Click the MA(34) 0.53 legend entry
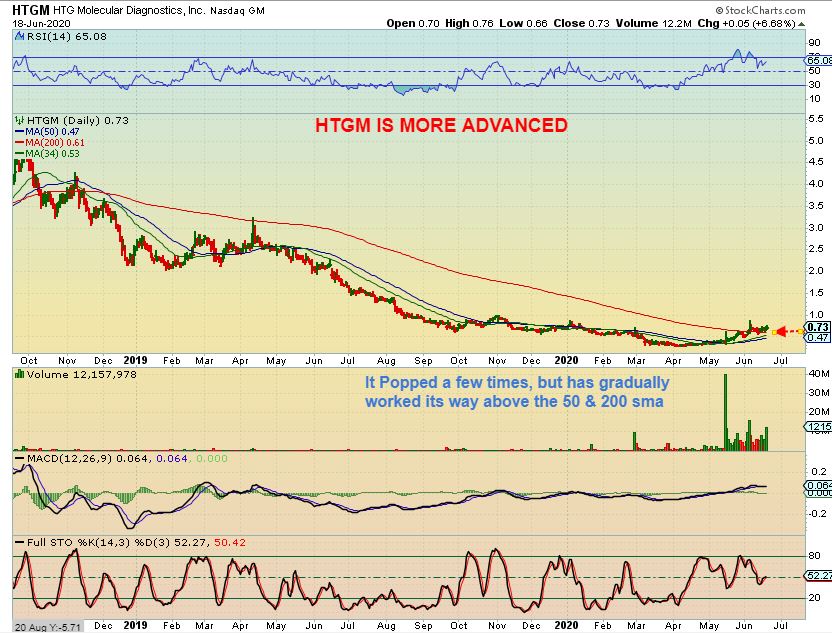The image size is (832, 633). click(47, 153)
